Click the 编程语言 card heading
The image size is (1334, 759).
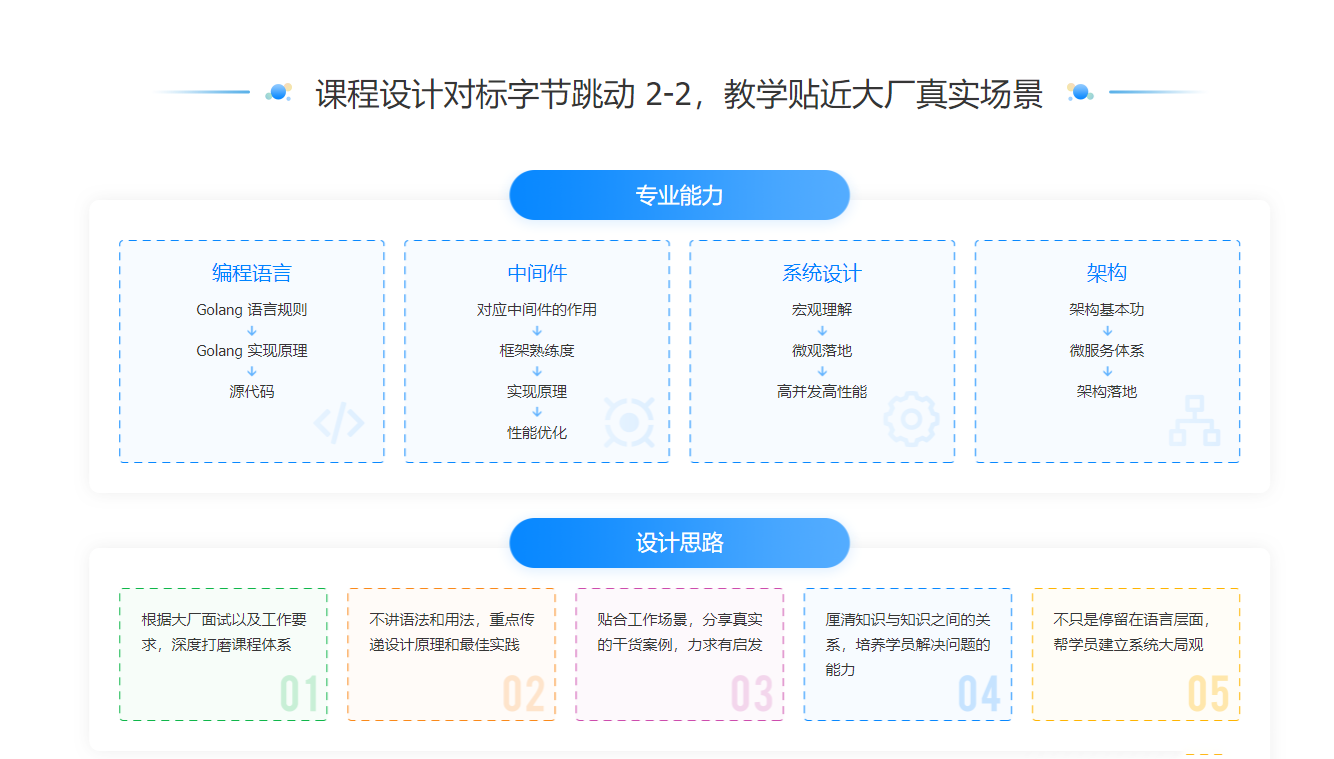coord(251,273)
